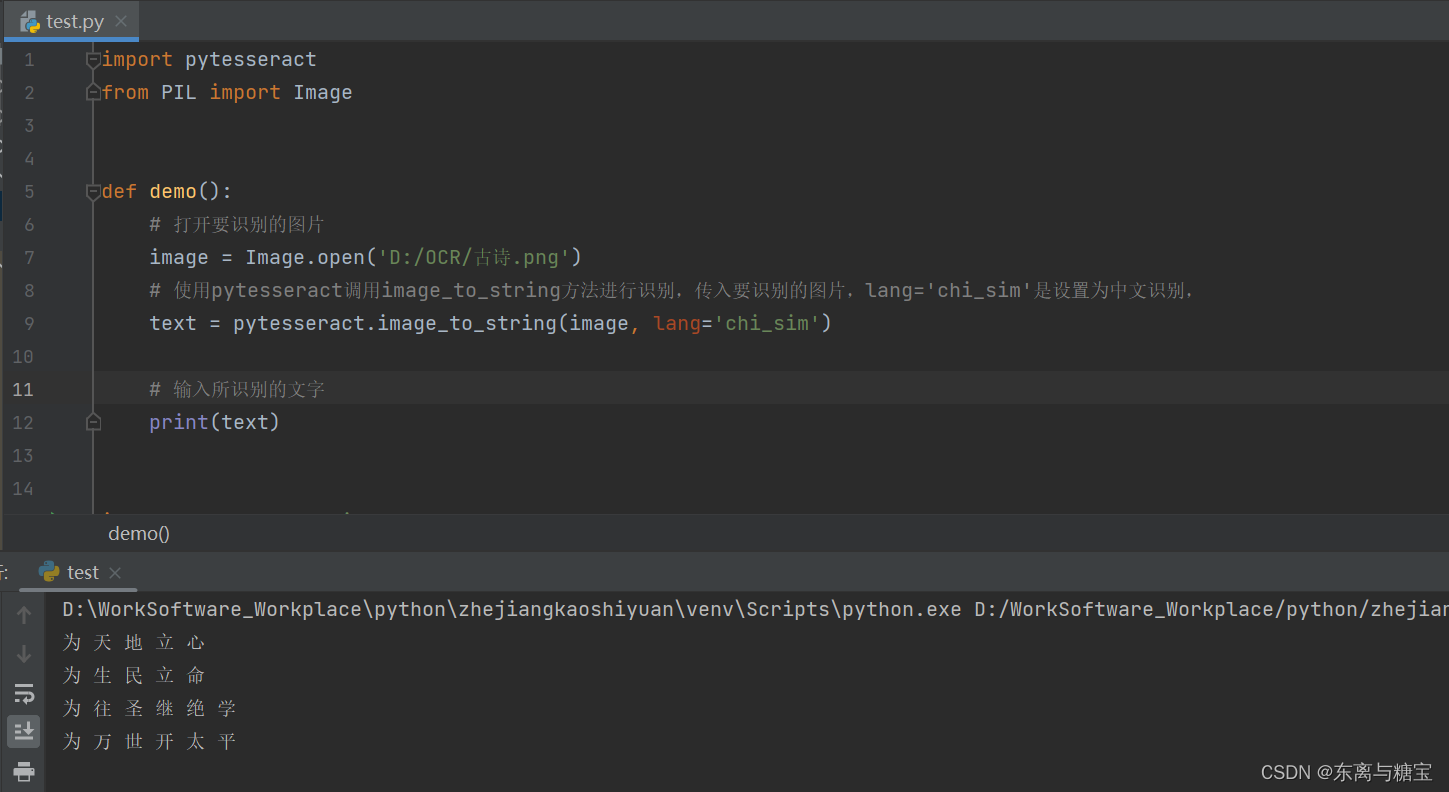Image resolution: width=1449 pixels, height=792 pixels.
Task: Click the down arrow in the run toolbar
Action: [24, 654]
